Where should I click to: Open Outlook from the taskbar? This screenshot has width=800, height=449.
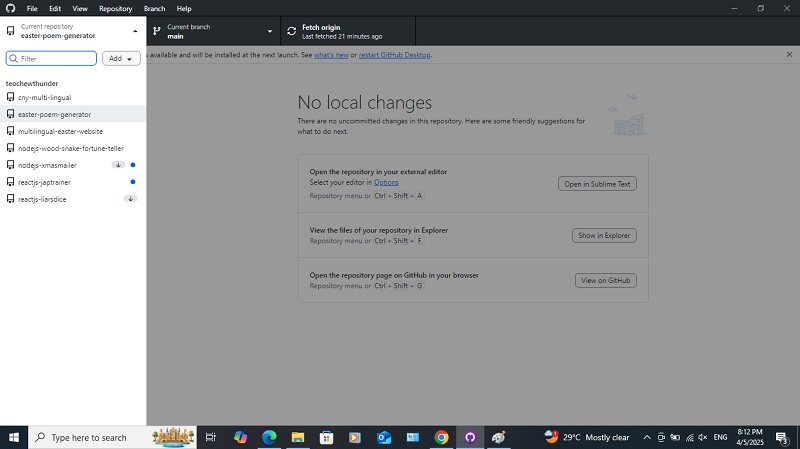pos(384,437)
